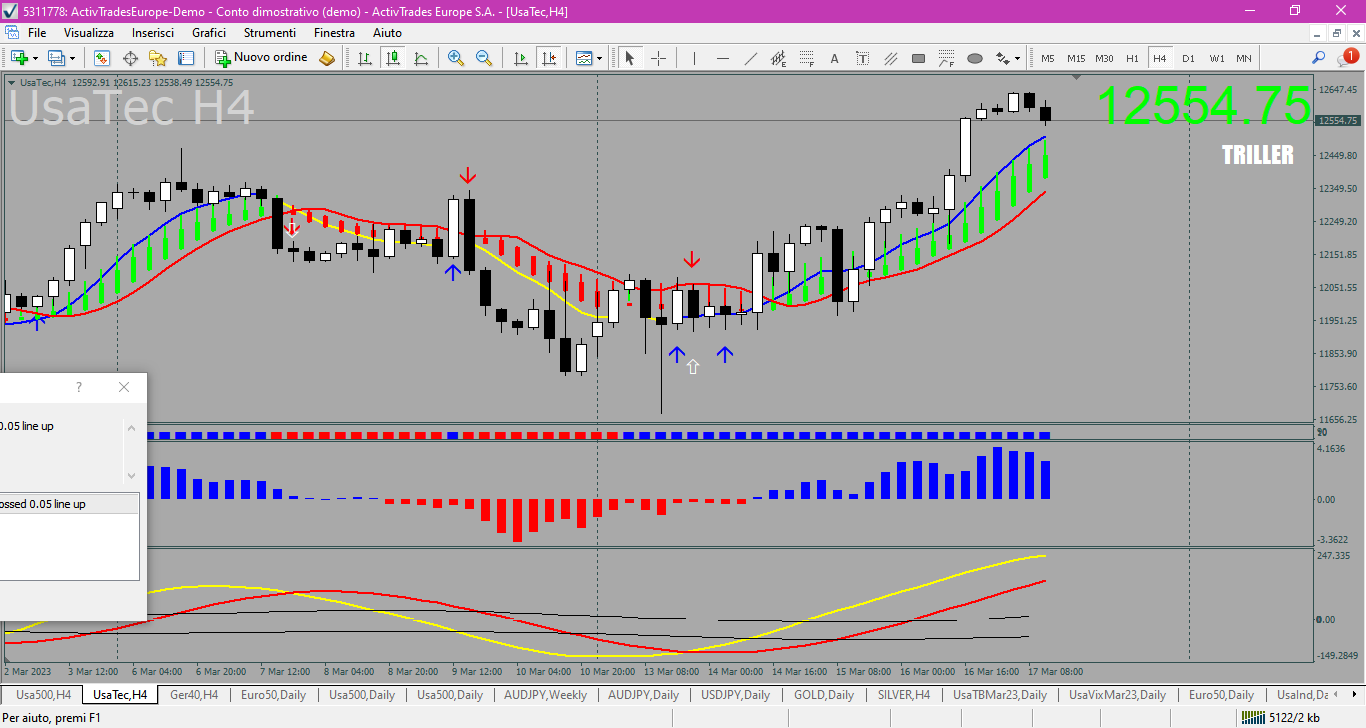Screen dimensions: 1366x728
Task: Toggle the Data Window crosshair-circle icon
Action: click(130, 58)
